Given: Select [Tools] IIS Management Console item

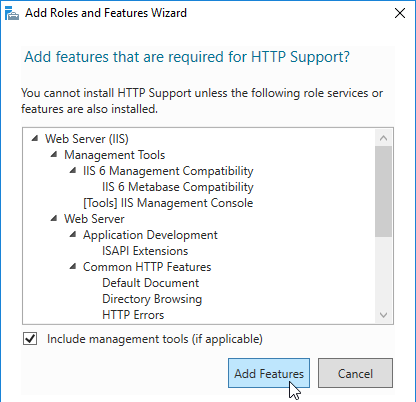Looking at the screenshot, I should point(168,203).
